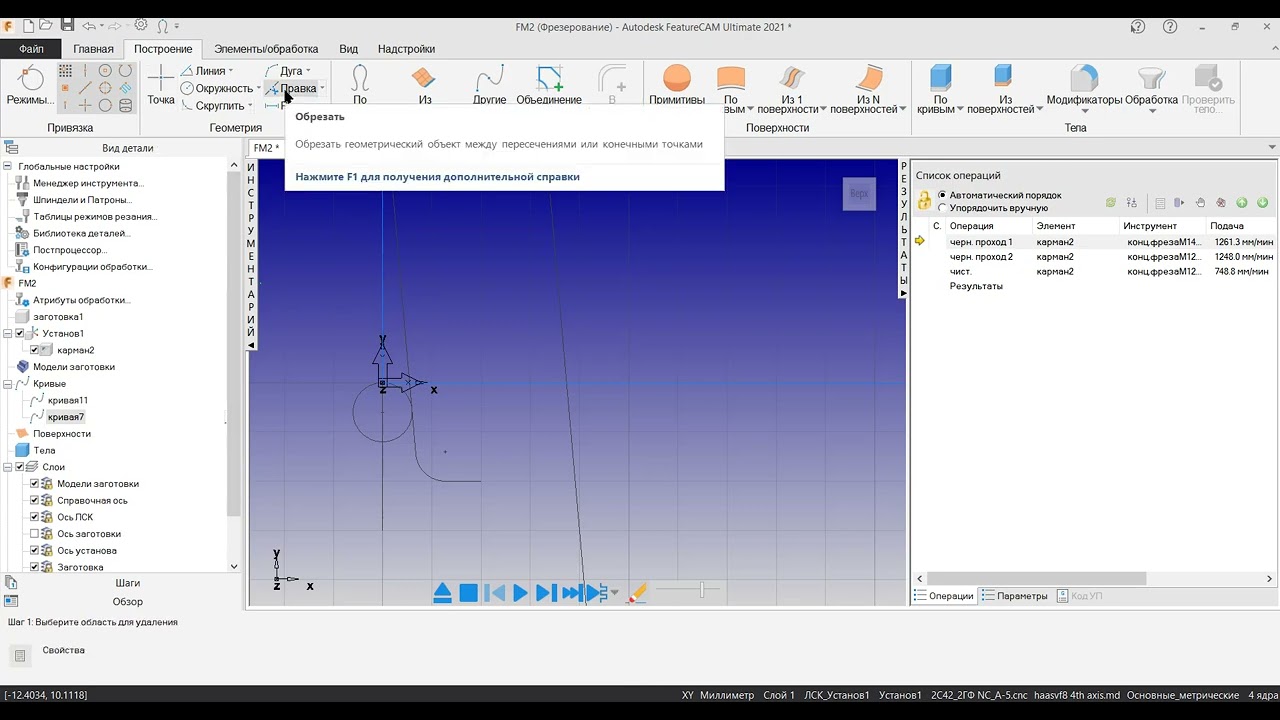Open the Надстройки ribbon tab

pyautogui.click(x=406, y=49)
